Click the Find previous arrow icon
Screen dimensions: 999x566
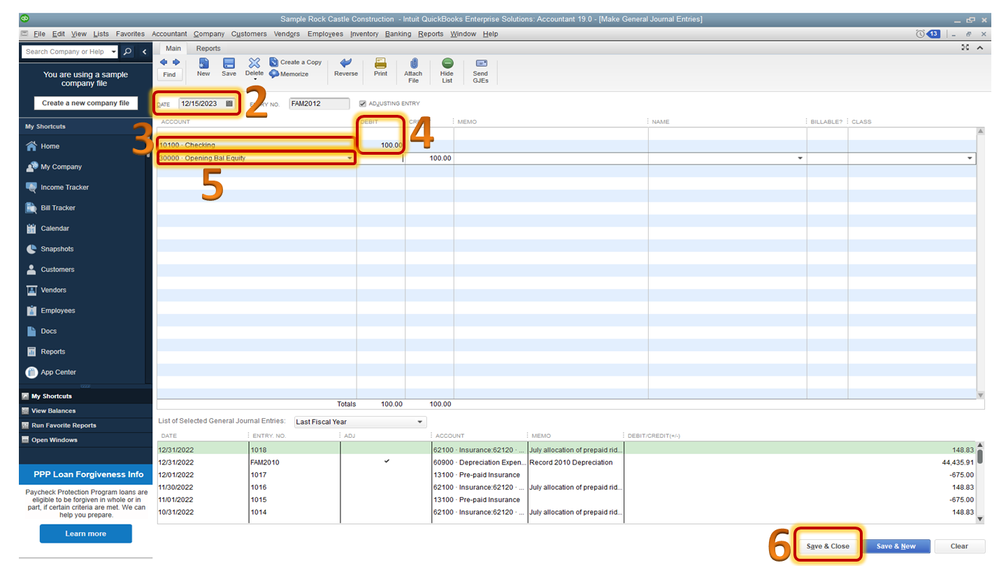tap(164, 62)
